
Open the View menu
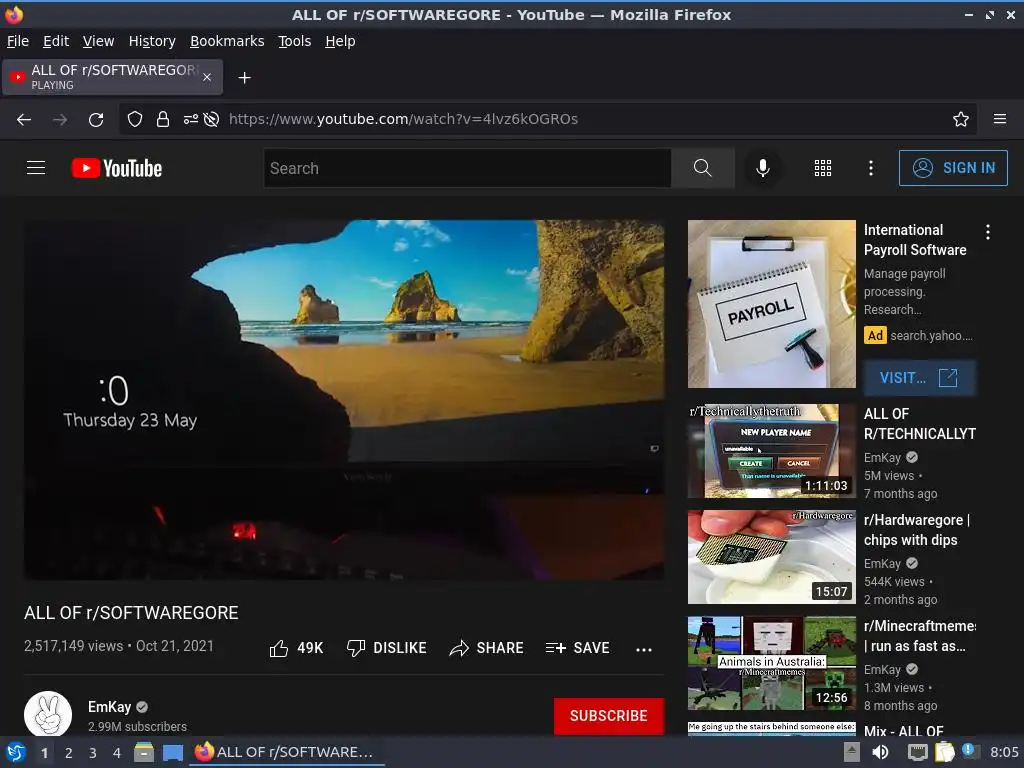coord(98,41)
